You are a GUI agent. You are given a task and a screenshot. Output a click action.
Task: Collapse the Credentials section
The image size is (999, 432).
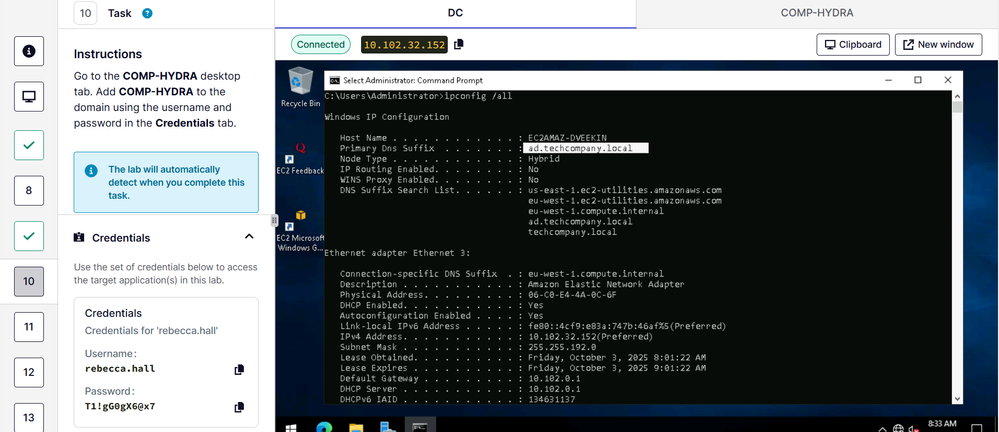[x=249, y=238]
